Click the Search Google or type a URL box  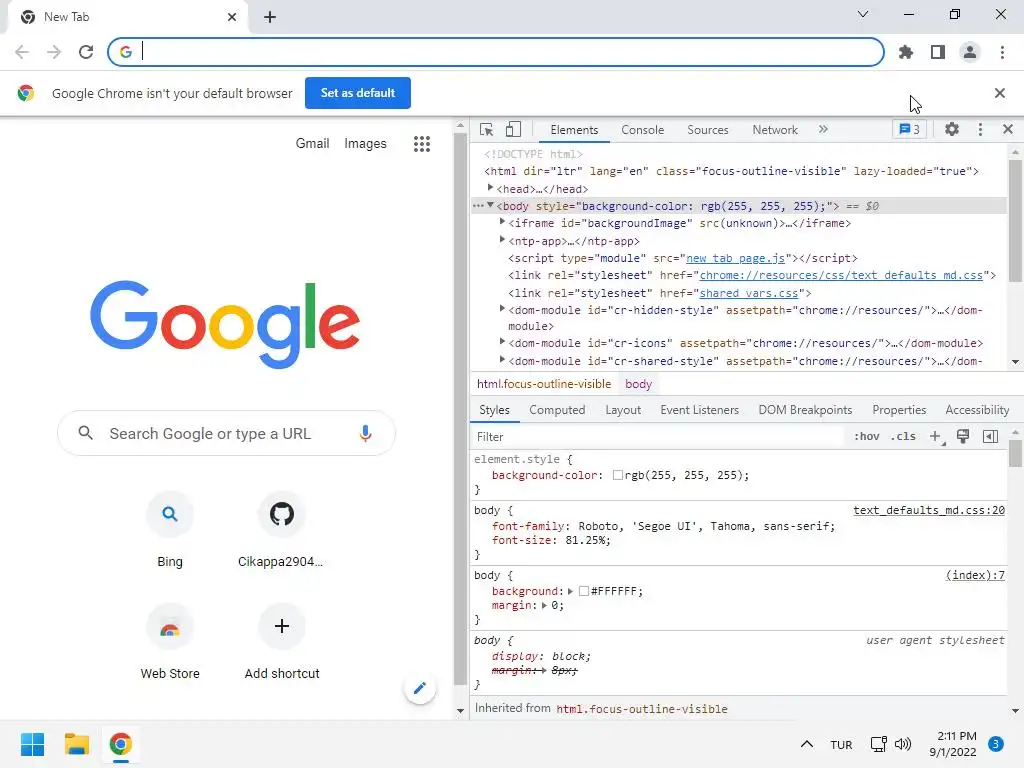click(226, 433)
